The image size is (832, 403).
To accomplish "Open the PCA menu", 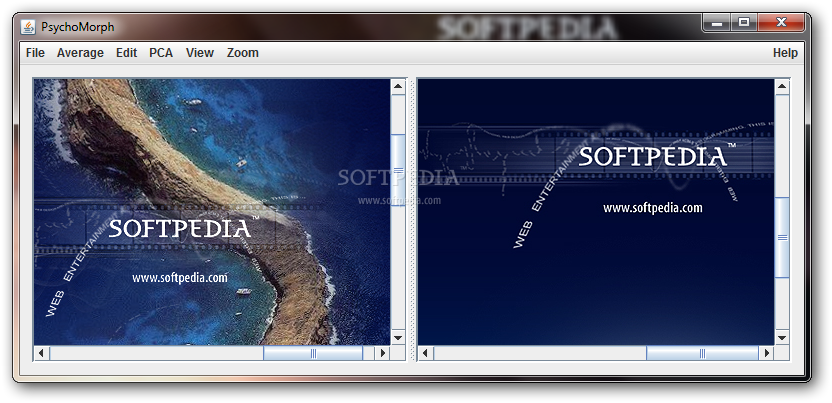I will tap(161, 53).
